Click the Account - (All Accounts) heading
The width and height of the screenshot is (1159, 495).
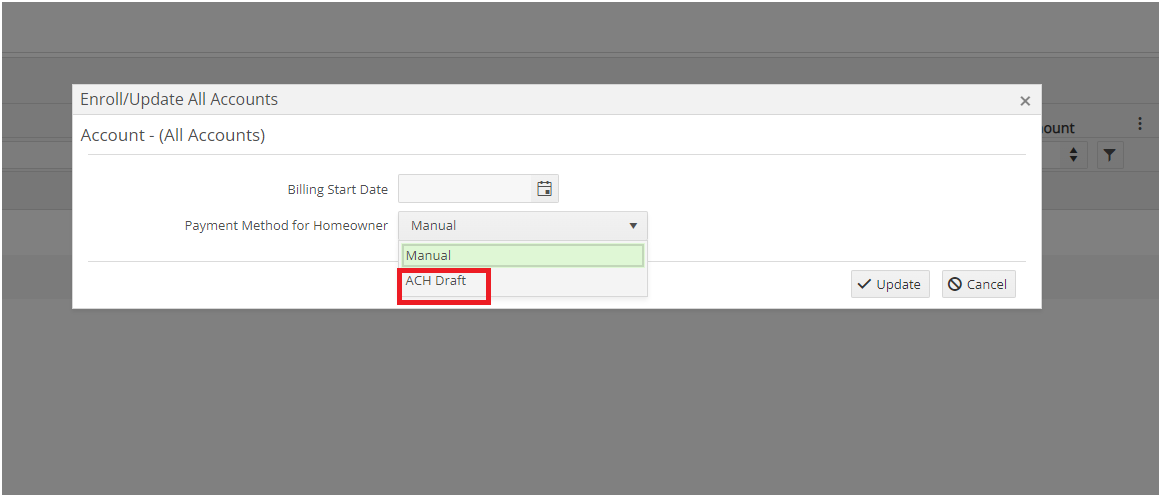[x=172, y=135]
